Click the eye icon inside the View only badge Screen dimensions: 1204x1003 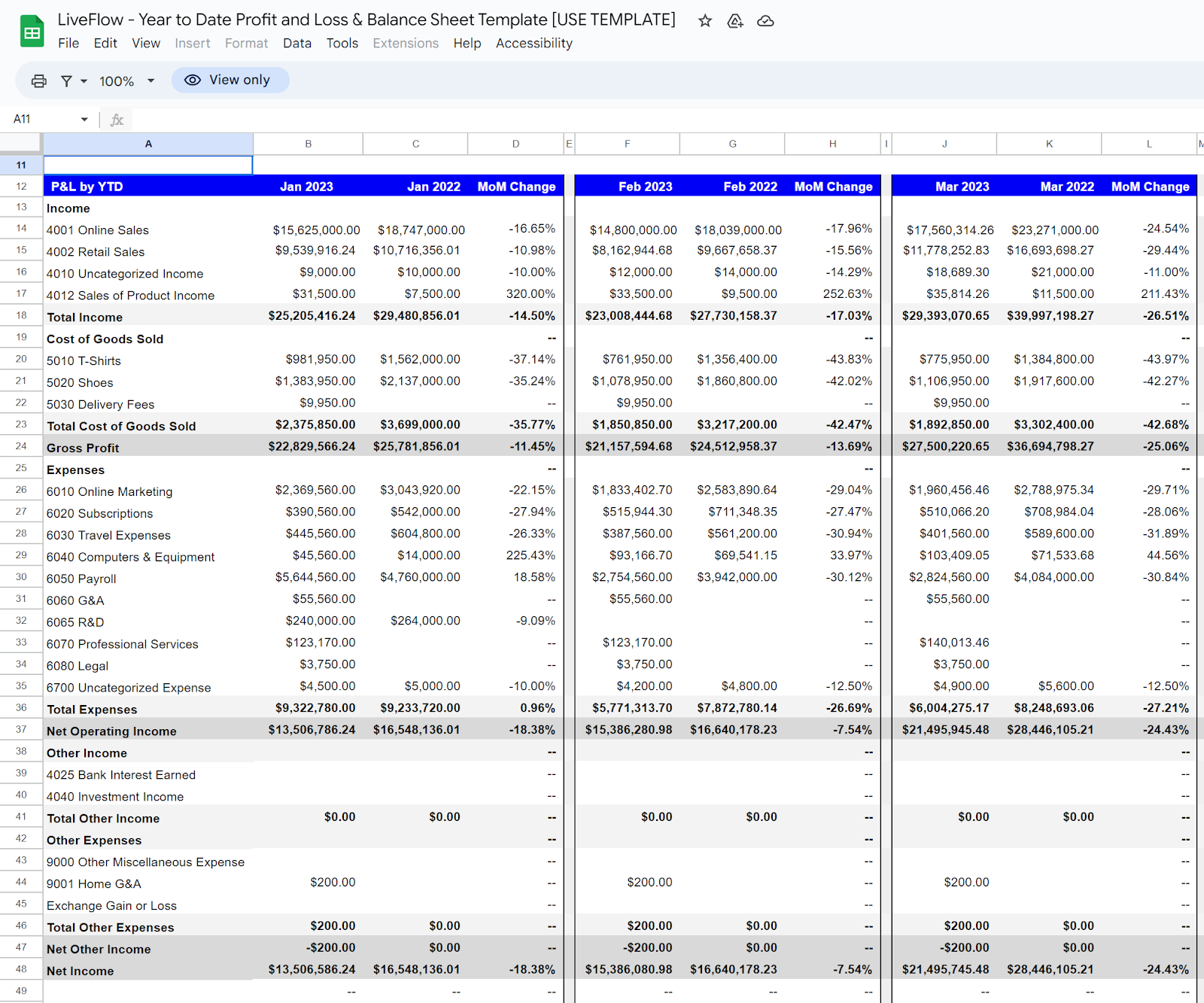pyautogui.click(x=193, y=80)
